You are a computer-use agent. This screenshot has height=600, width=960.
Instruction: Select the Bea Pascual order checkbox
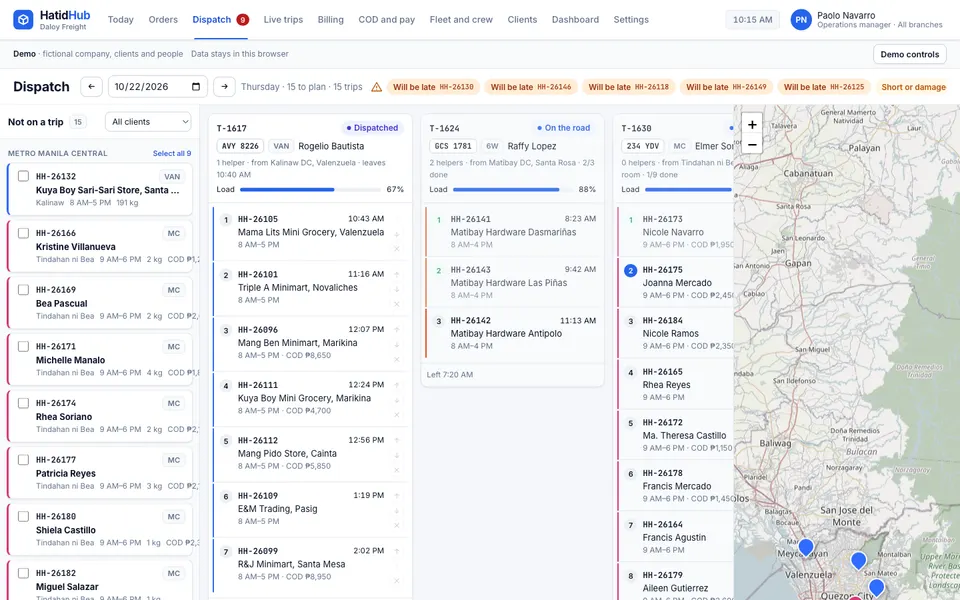[23, 290]
